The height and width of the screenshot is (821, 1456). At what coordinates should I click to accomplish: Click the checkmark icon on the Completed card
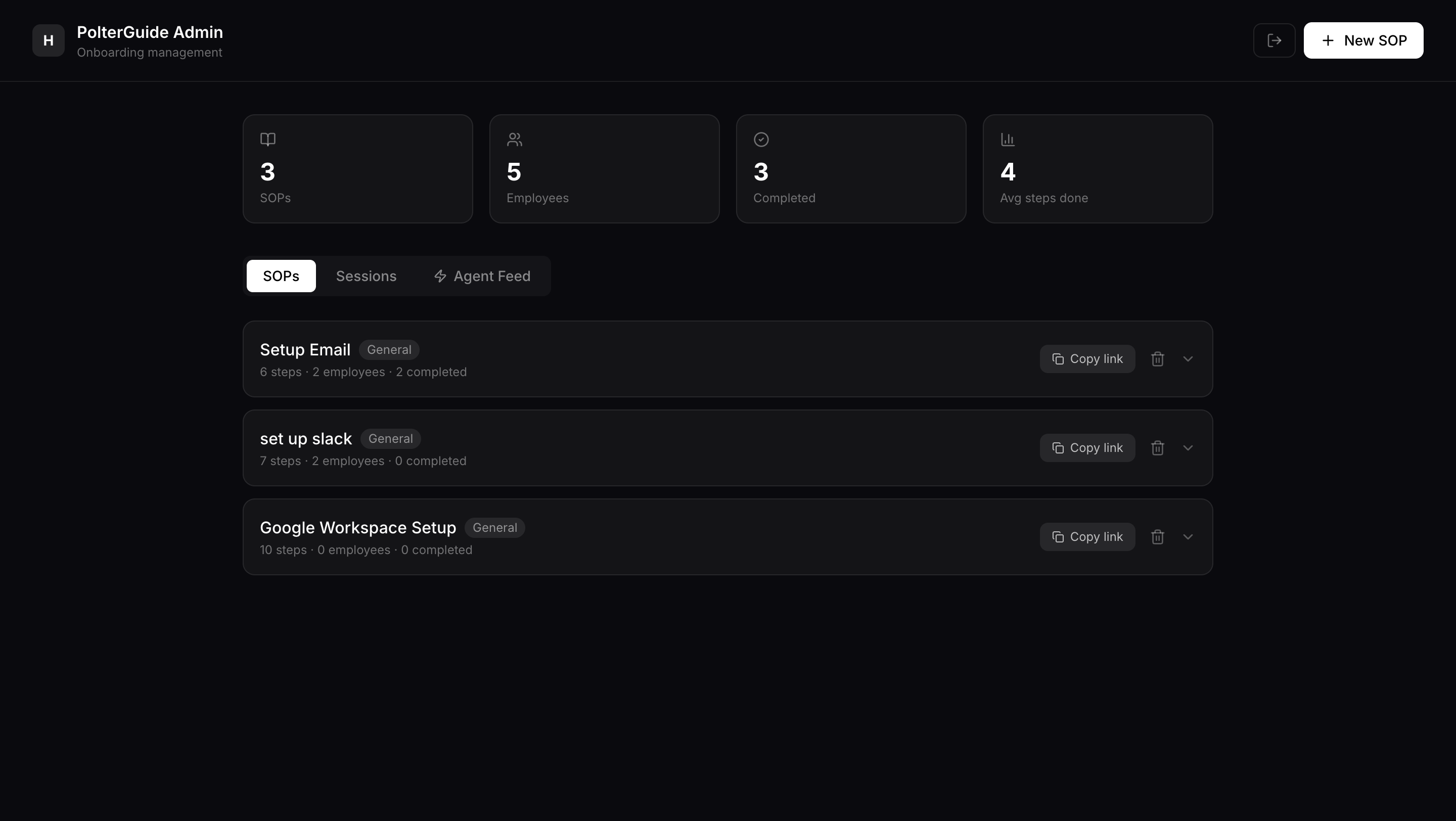point(761,139)
